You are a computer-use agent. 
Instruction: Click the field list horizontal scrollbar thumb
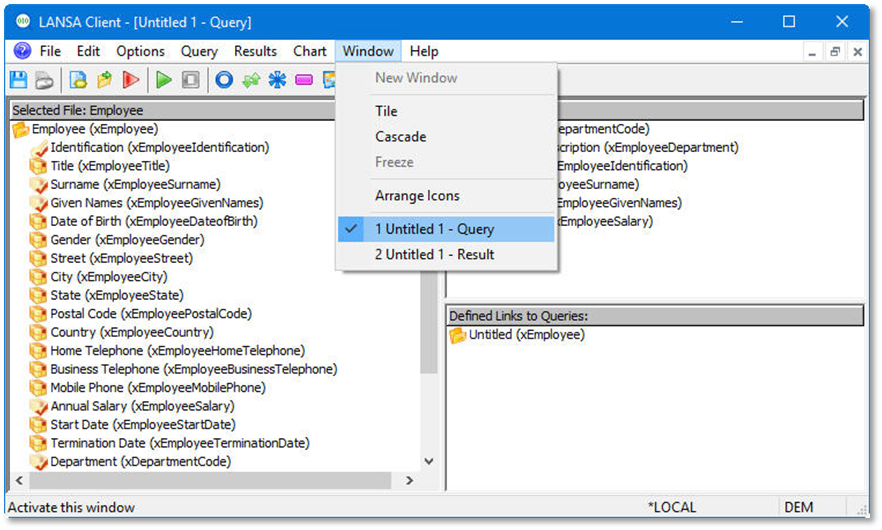pyautogui.click(x=210, y=480)
